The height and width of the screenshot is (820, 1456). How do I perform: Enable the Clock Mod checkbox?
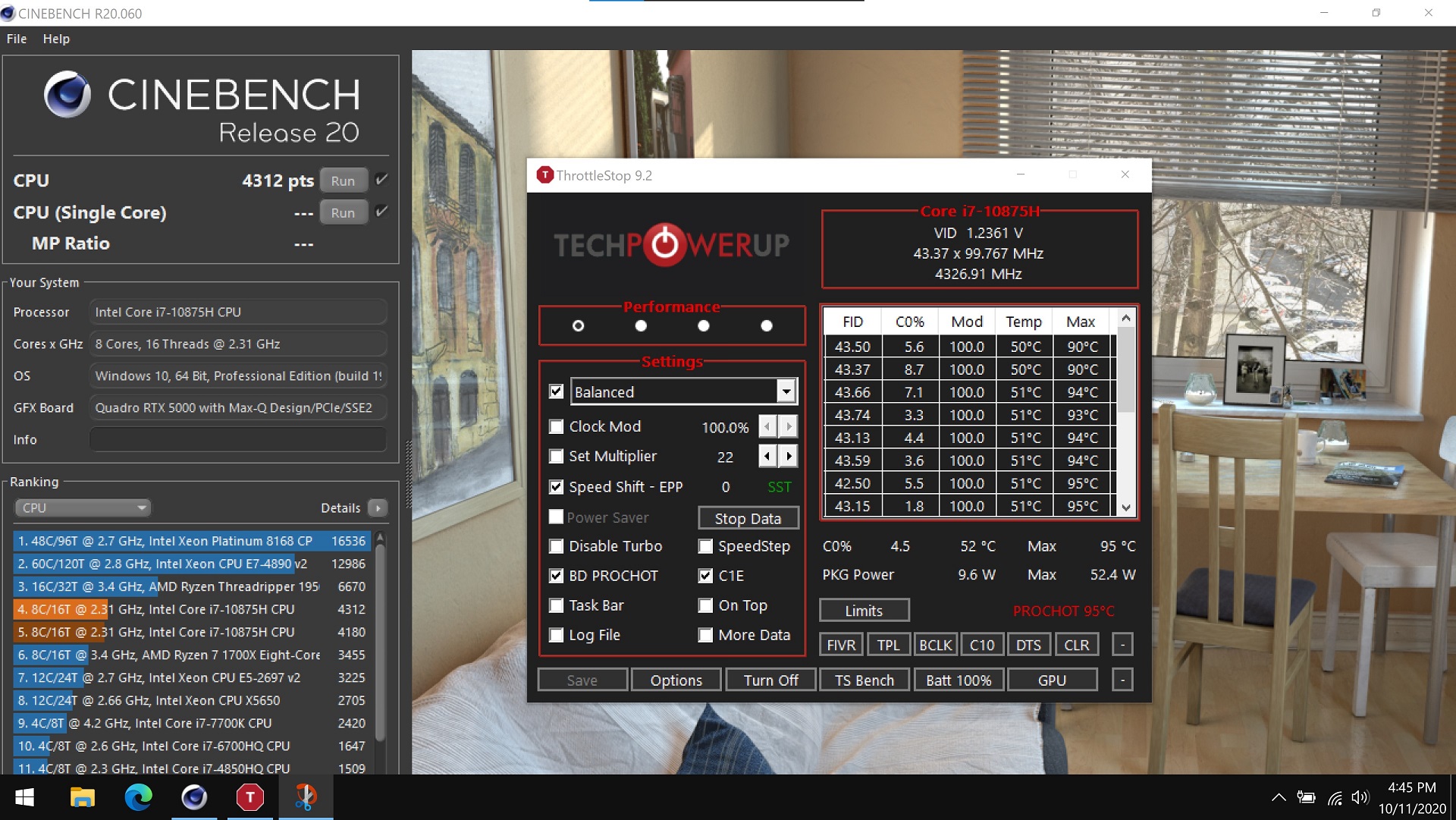[557, 426]
